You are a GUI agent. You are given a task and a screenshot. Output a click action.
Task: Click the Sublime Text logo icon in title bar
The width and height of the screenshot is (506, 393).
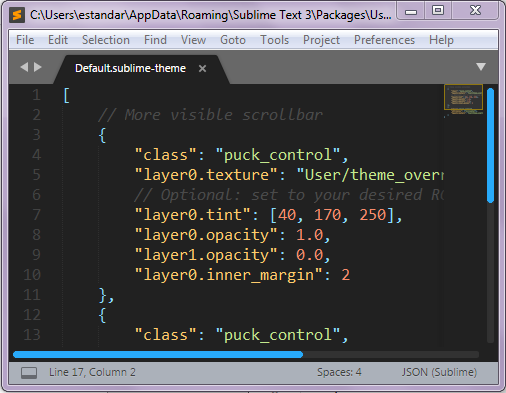(17, 15)
